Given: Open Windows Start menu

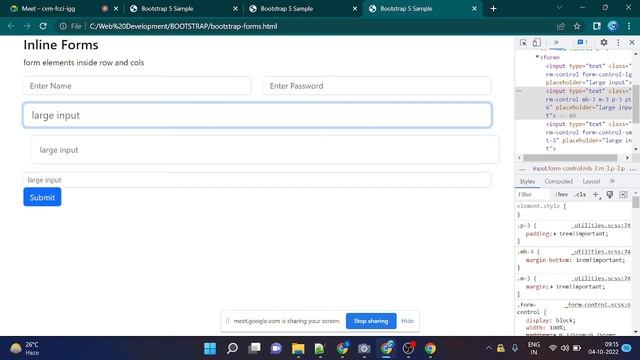Looking at the screenshot, I should [x=210, y=348].
